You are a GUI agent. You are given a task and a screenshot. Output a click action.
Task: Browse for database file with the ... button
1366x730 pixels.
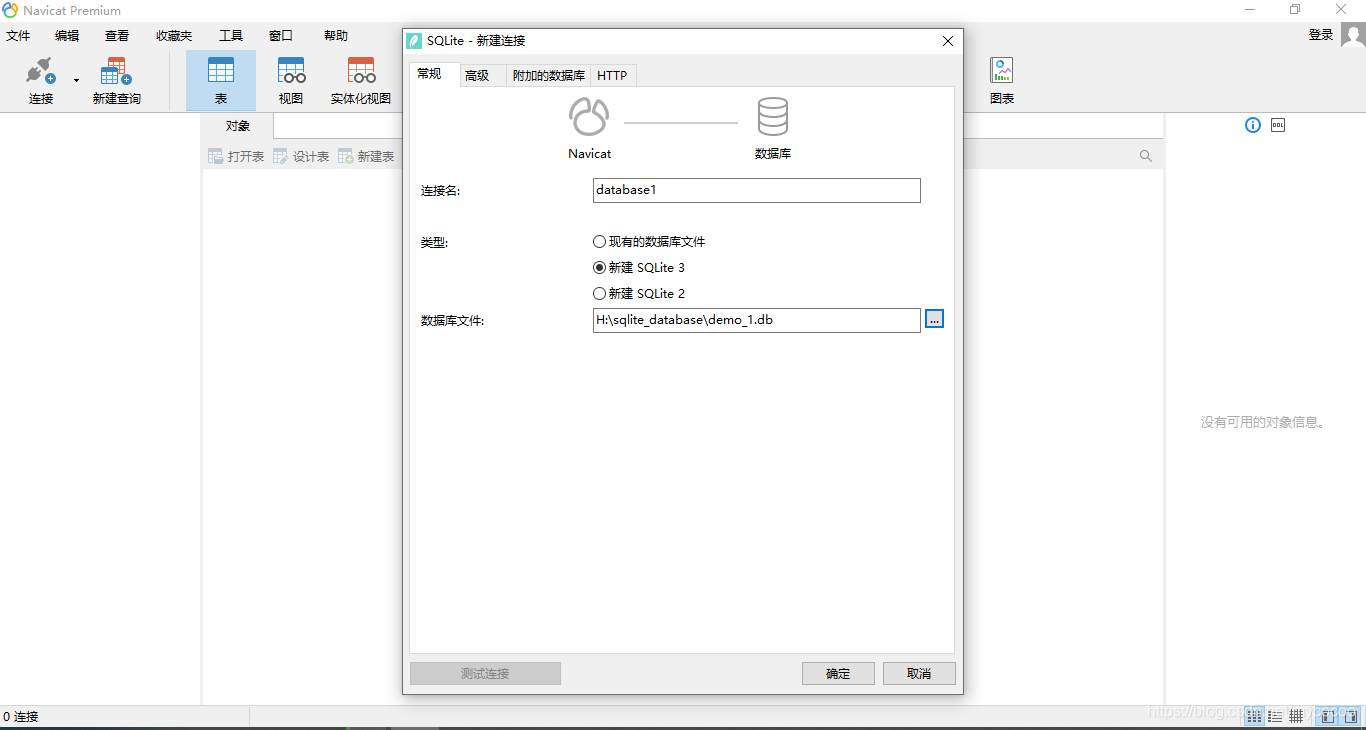click(934, 319)
